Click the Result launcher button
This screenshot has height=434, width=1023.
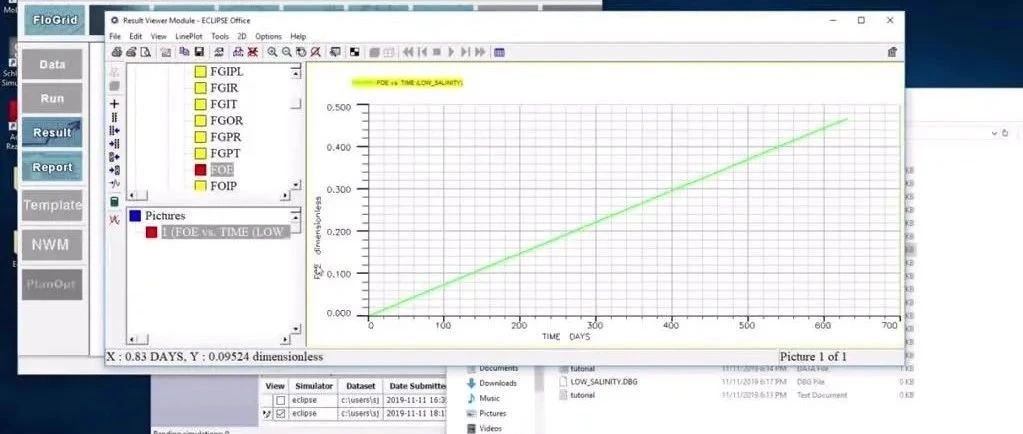coord(52,132)
